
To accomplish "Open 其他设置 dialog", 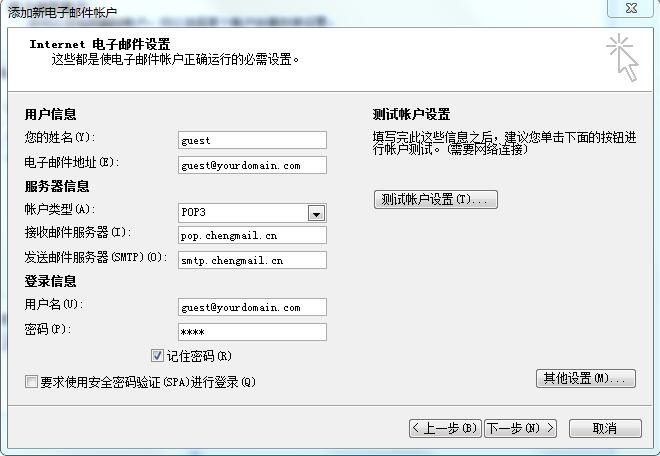I will tap(586, 378).
